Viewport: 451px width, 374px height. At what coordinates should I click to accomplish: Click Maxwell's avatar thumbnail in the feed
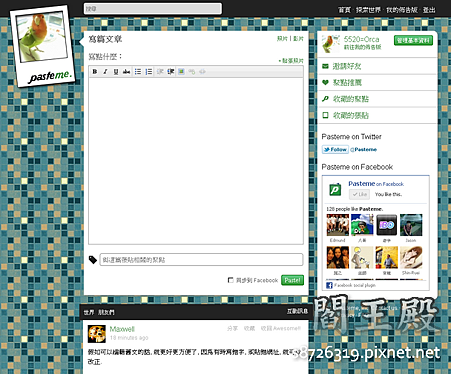(x=97, y=334)
